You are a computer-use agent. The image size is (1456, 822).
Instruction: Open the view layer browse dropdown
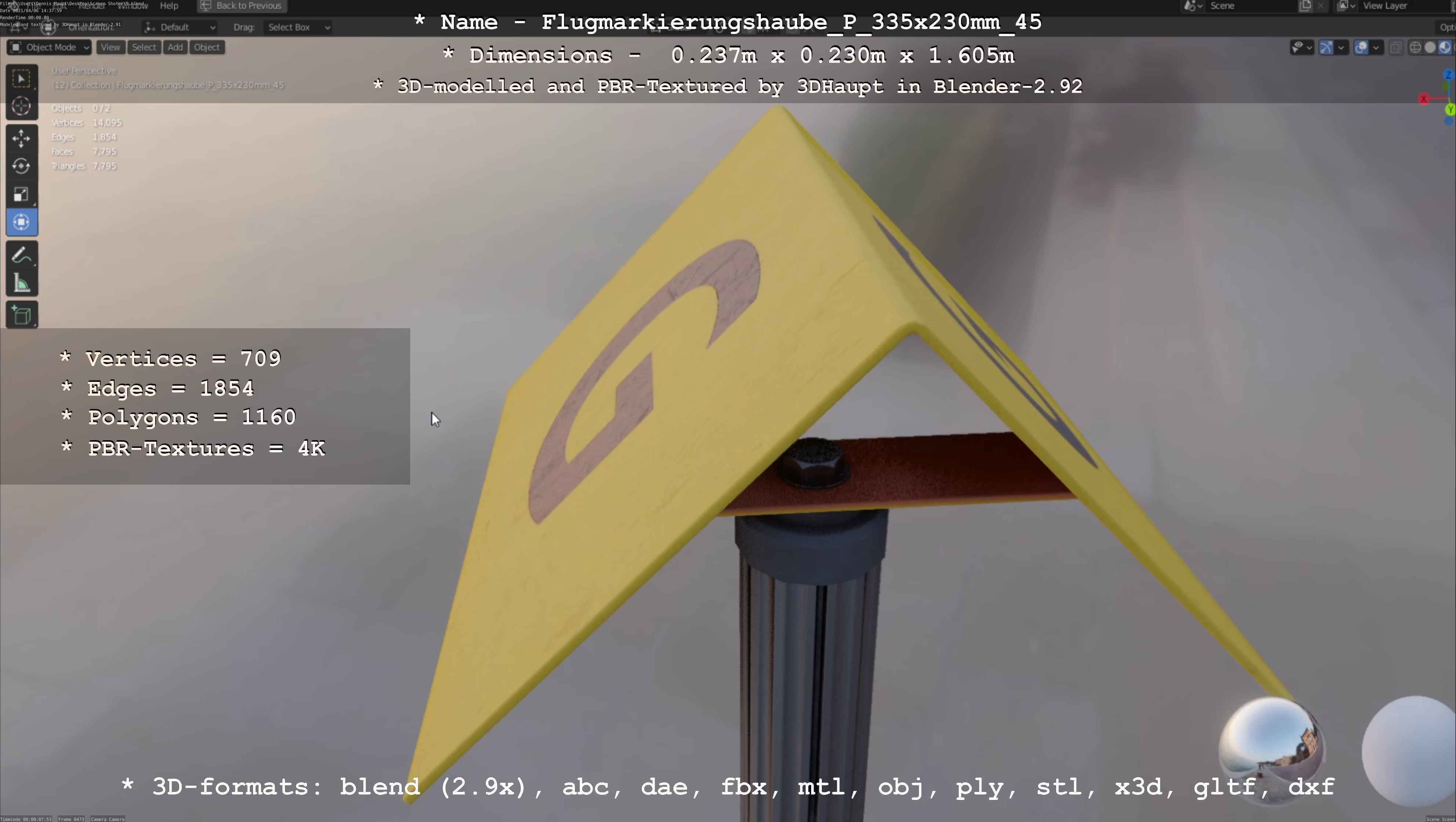[1346, 6]
